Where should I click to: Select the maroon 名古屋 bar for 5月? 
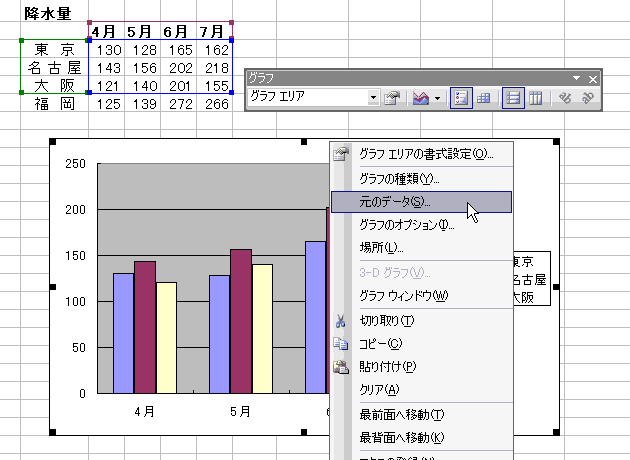coord(241,321)
